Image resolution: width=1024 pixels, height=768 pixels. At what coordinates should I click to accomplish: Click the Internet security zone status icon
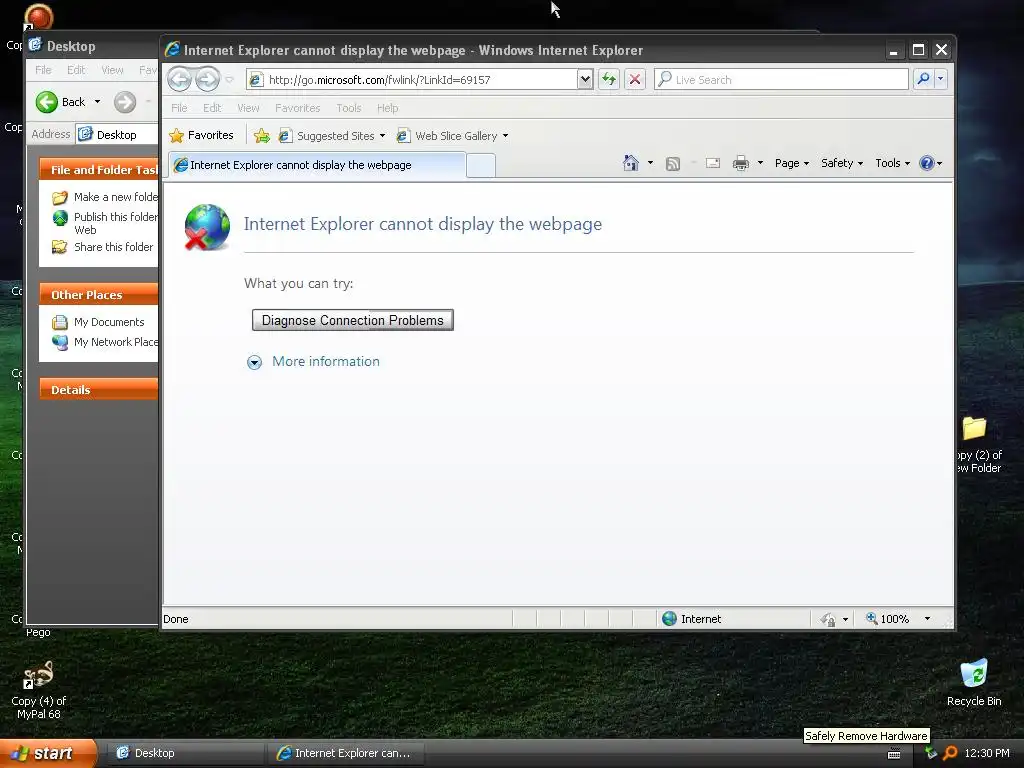tap(669, 618)
